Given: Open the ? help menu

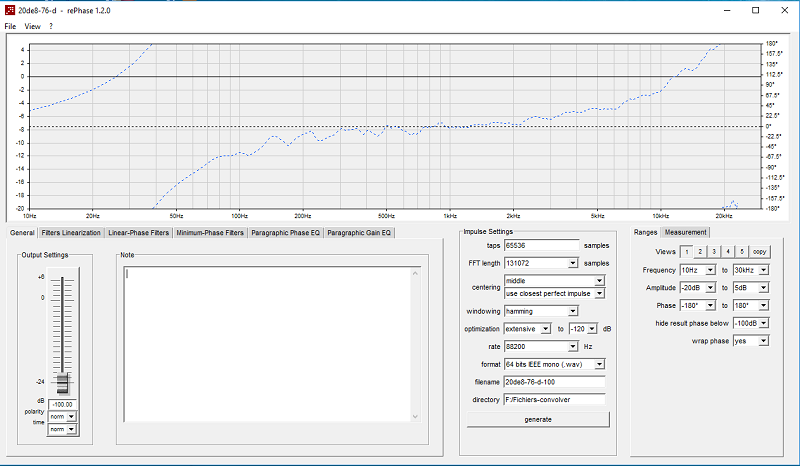Looking at the screenshot, I should (51, 27).
